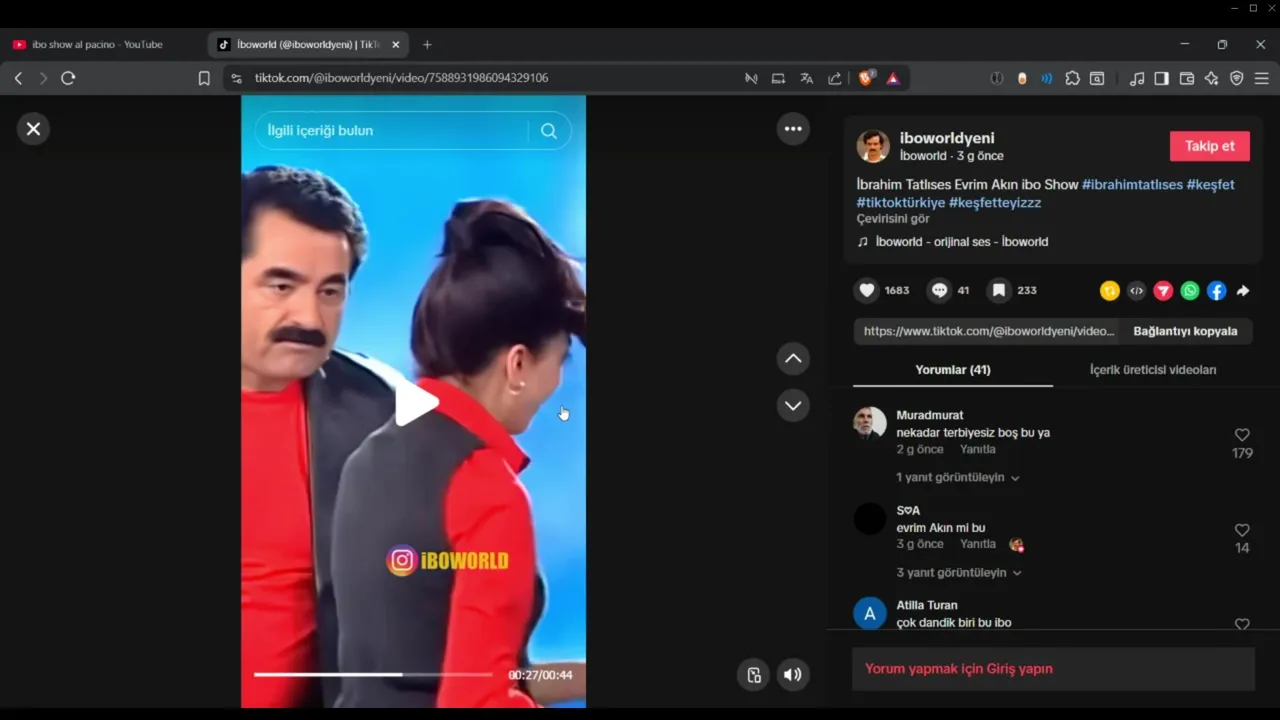1280x720 pixels.
Task: Save video with bookmark icon showing 233
Action: point(999,290)
